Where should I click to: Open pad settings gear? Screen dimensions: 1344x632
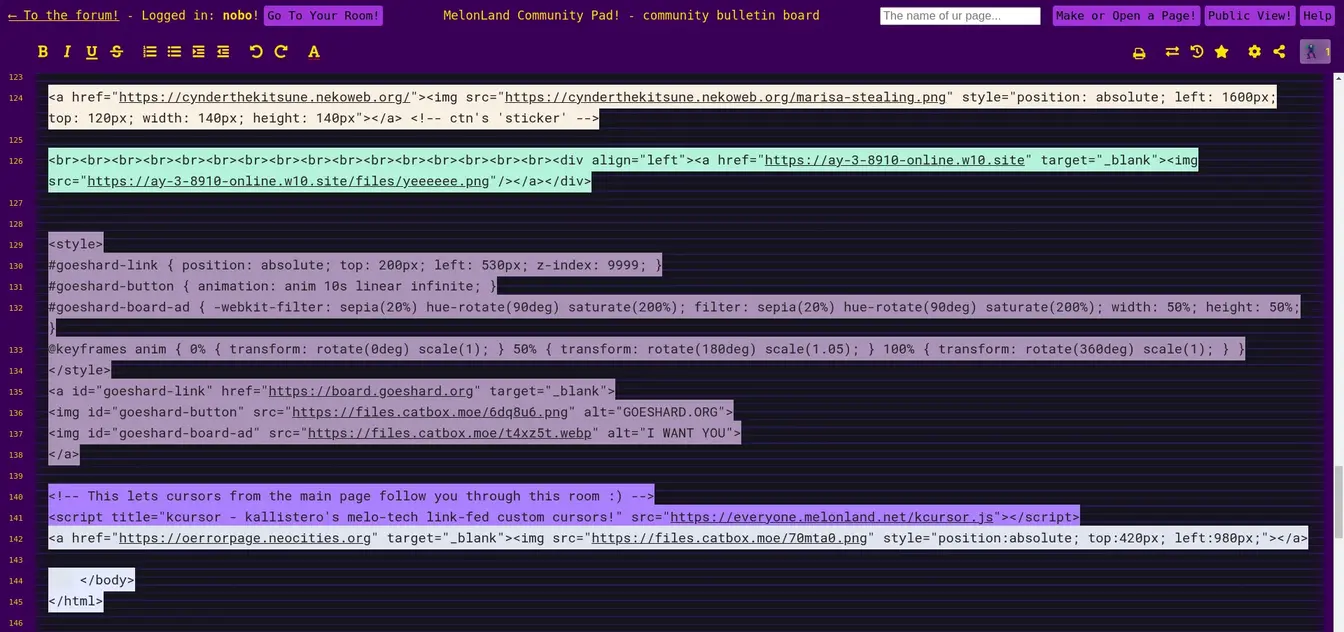(x=1254, y=52)
